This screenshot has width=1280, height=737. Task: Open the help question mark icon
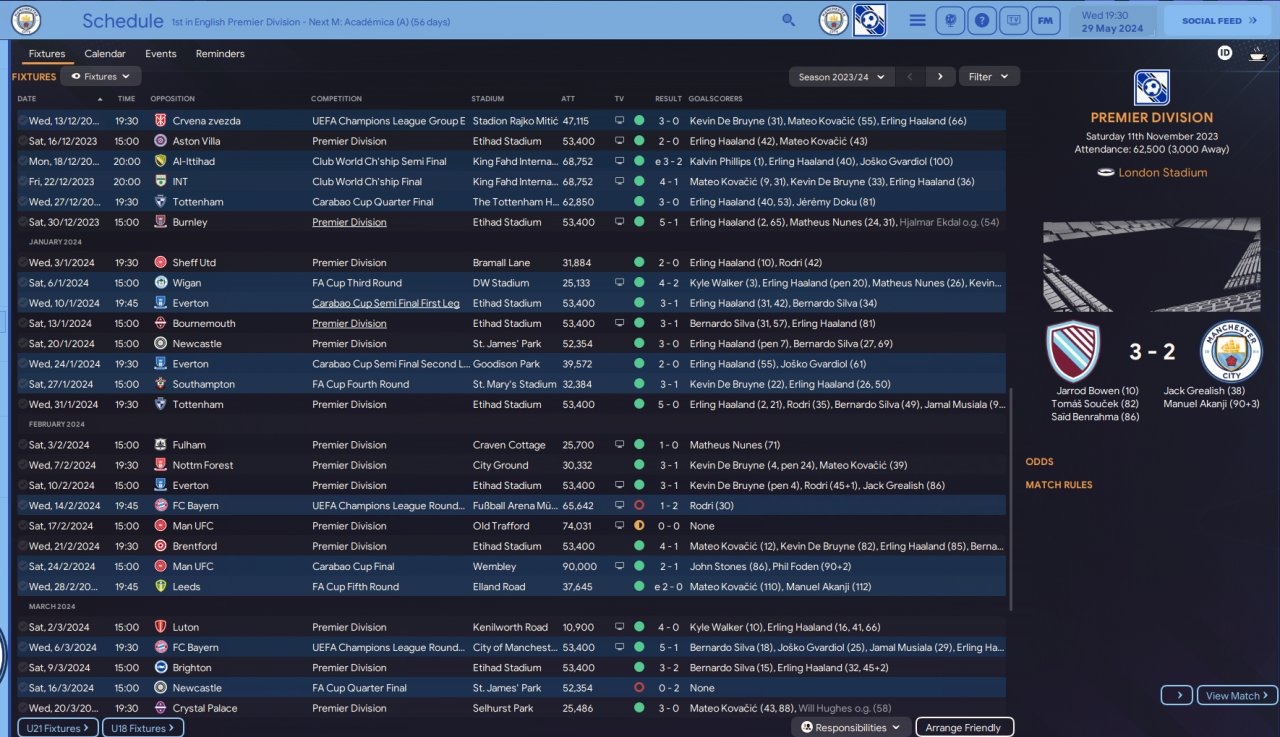[x=982, y=20]
